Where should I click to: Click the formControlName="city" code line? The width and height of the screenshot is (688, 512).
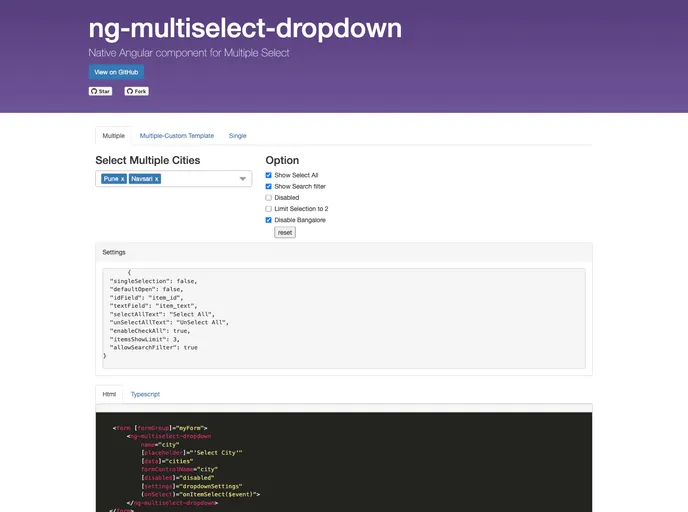179,469
